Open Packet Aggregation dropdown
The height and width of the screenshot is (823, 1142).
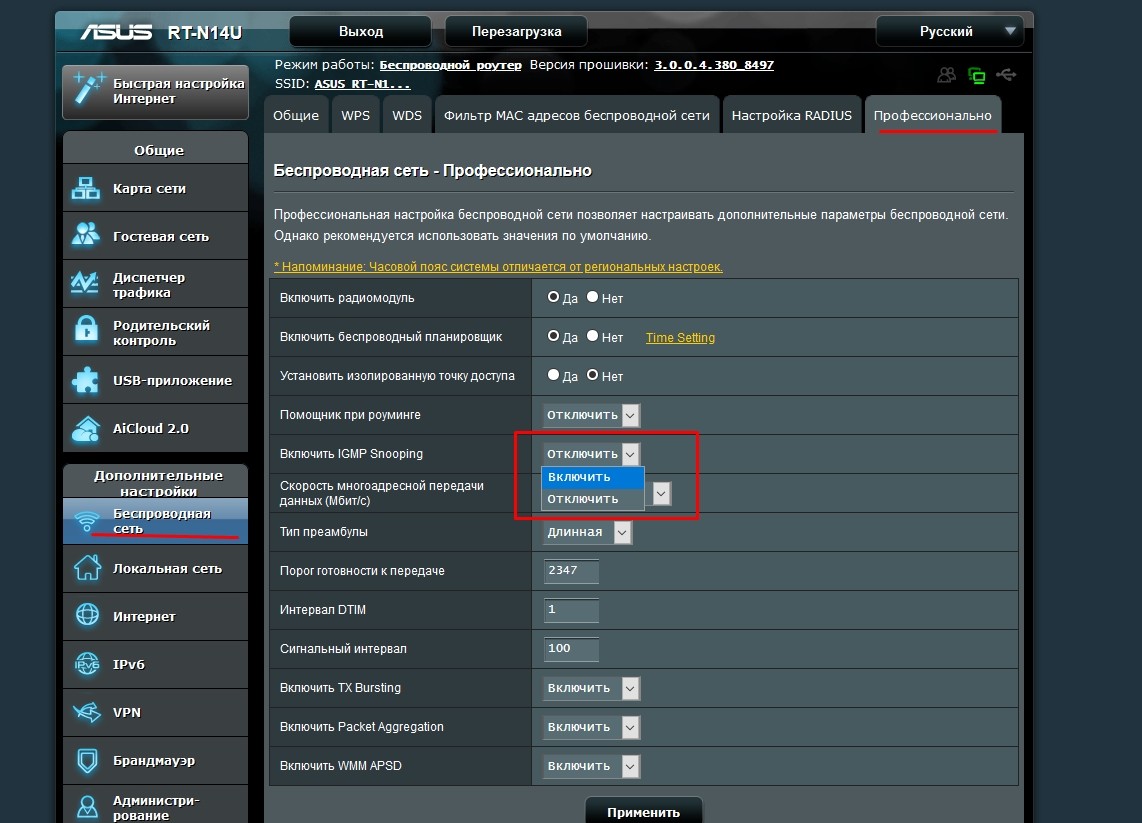[591, 727]
